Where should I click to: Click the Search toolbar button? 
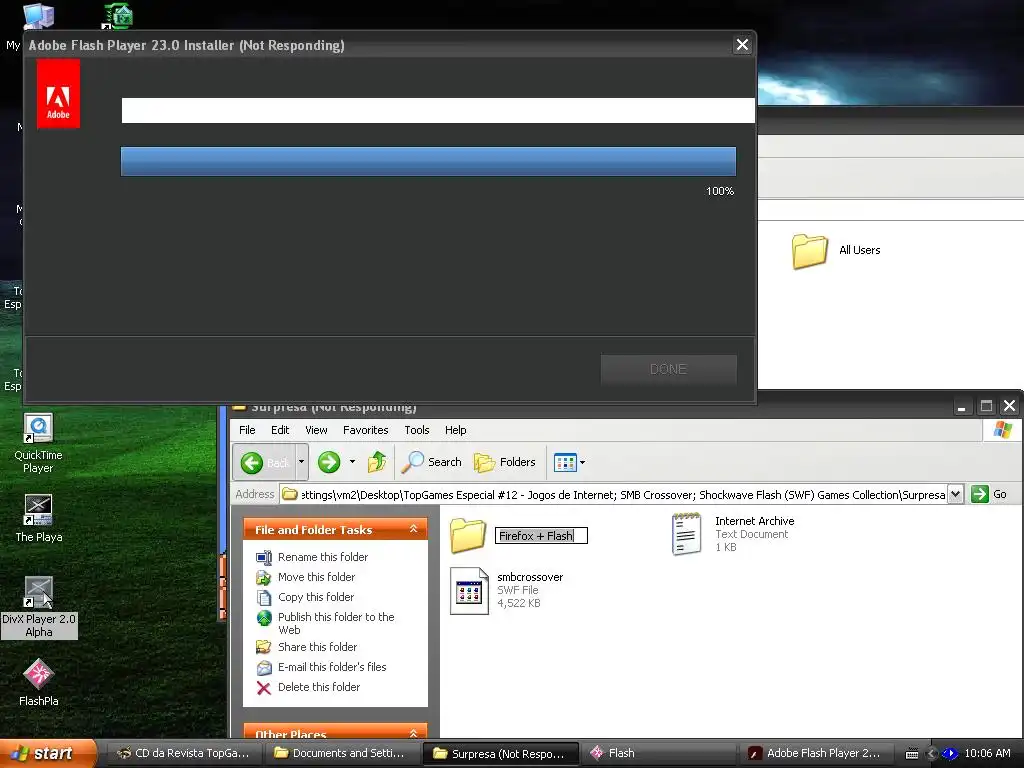(x=432, y=462)
